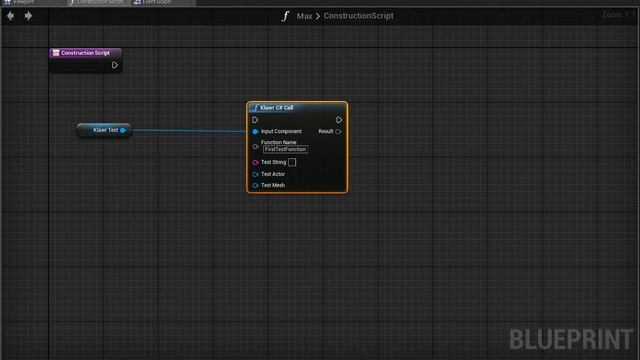Go forward with the right navigation arrow
The width and height of the screenshot is (640, 360).
(x=28, y=16)
